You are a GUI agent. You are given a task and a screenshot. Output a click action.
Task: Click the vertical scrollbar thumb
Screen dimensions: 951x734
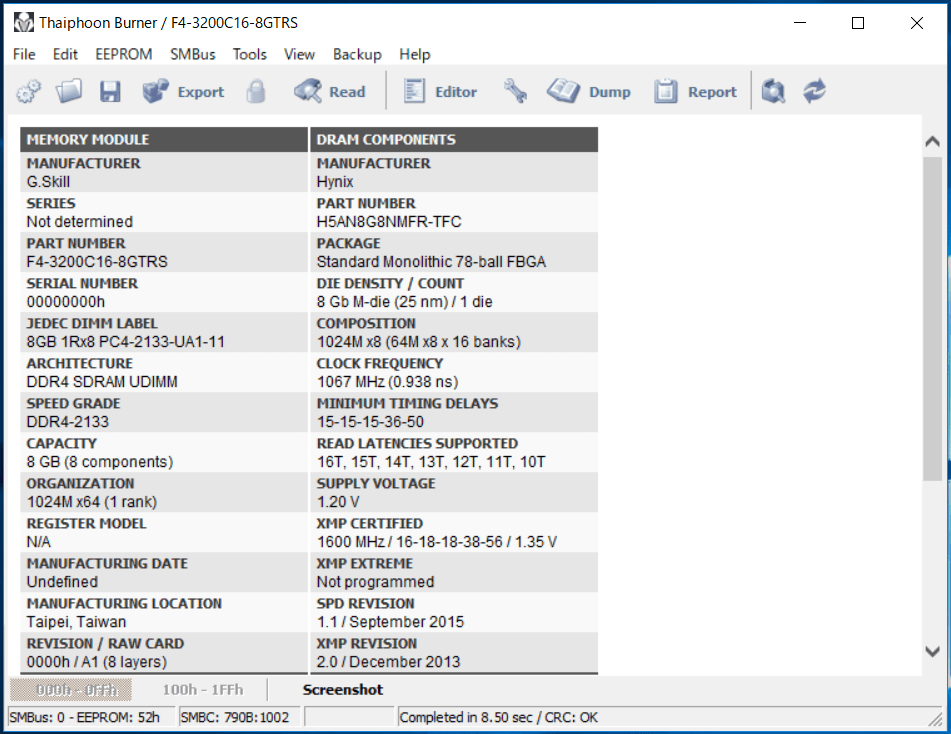(x=932, y=318)
